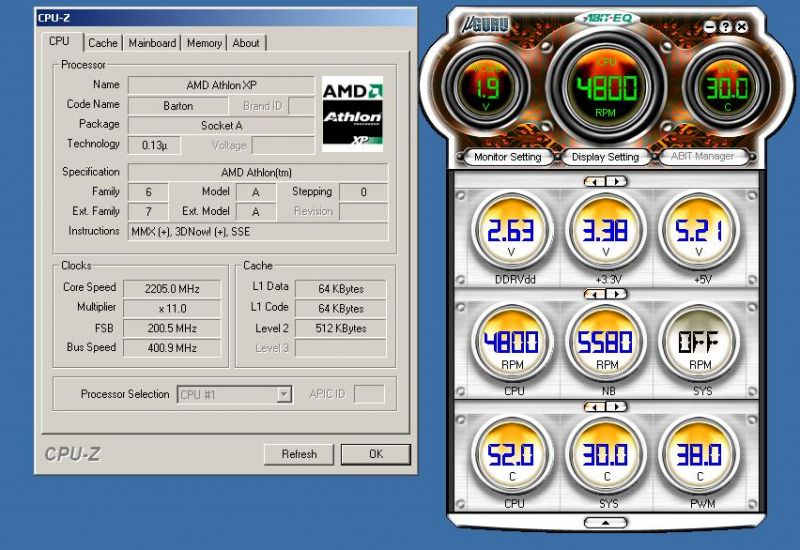Click the Core Speed value 2205.0 MHz
The height and width of the screenshot is (550, 800).
coord(172,289)
